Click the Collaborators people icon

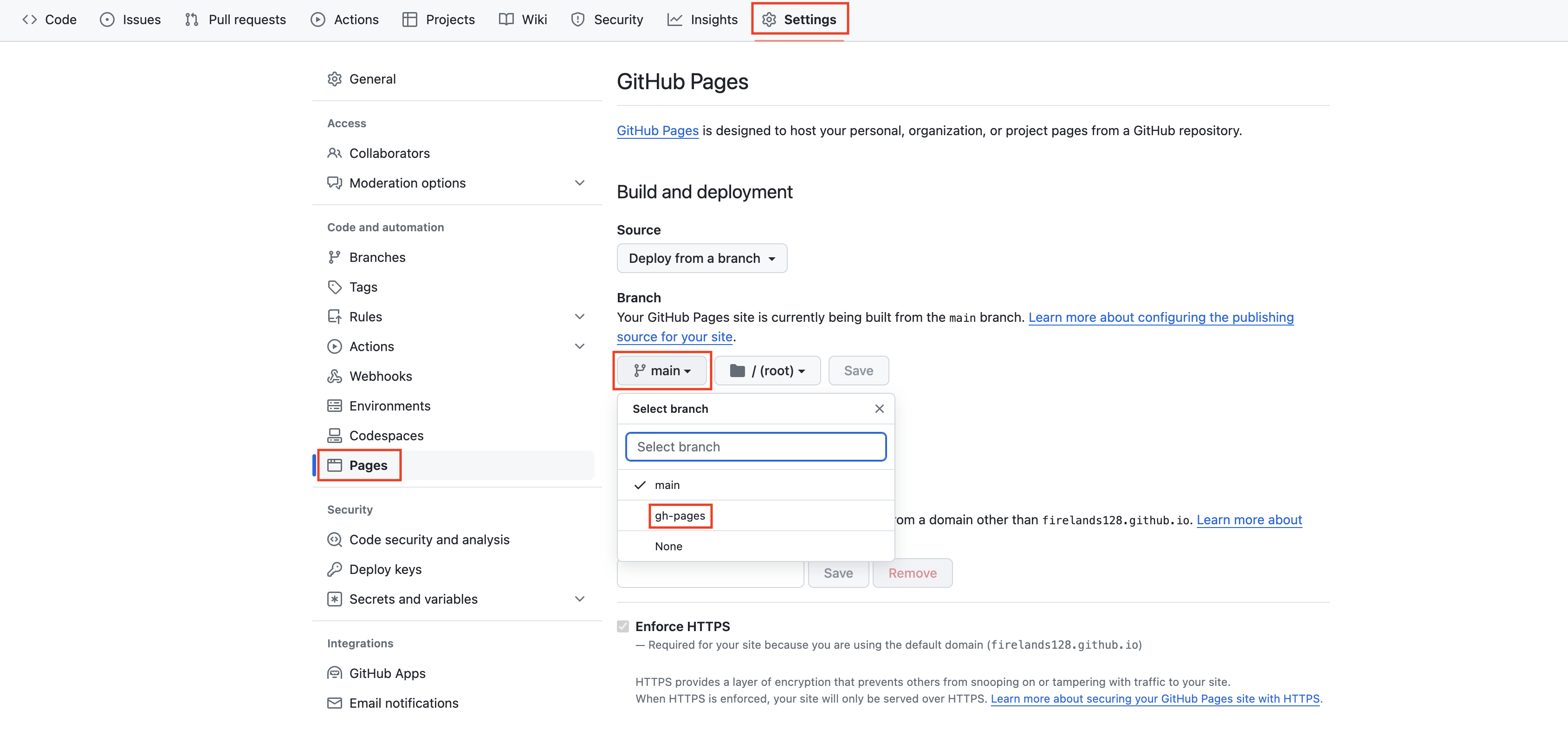[334, 153]
